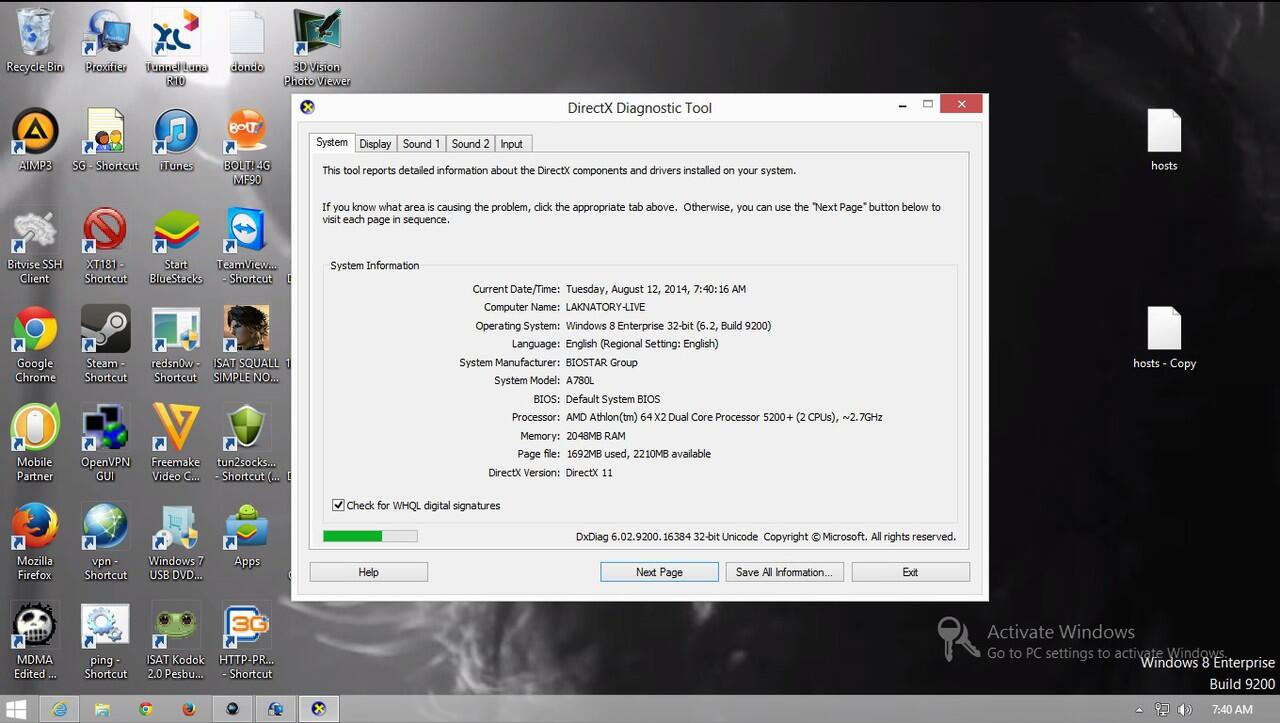Open File Explorer in the taskbar
1280x723 pixels.
[102, 709]
